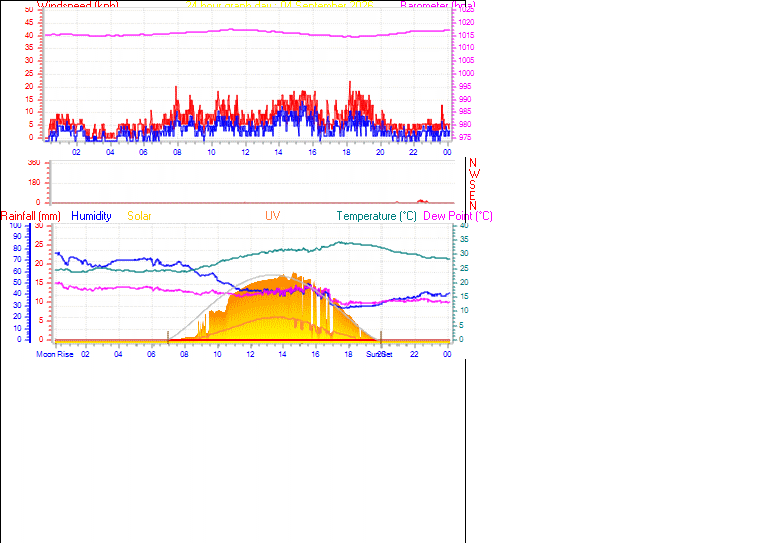
Task: Click the Barometer (hpa) axis label
Action: coord(438,5)
